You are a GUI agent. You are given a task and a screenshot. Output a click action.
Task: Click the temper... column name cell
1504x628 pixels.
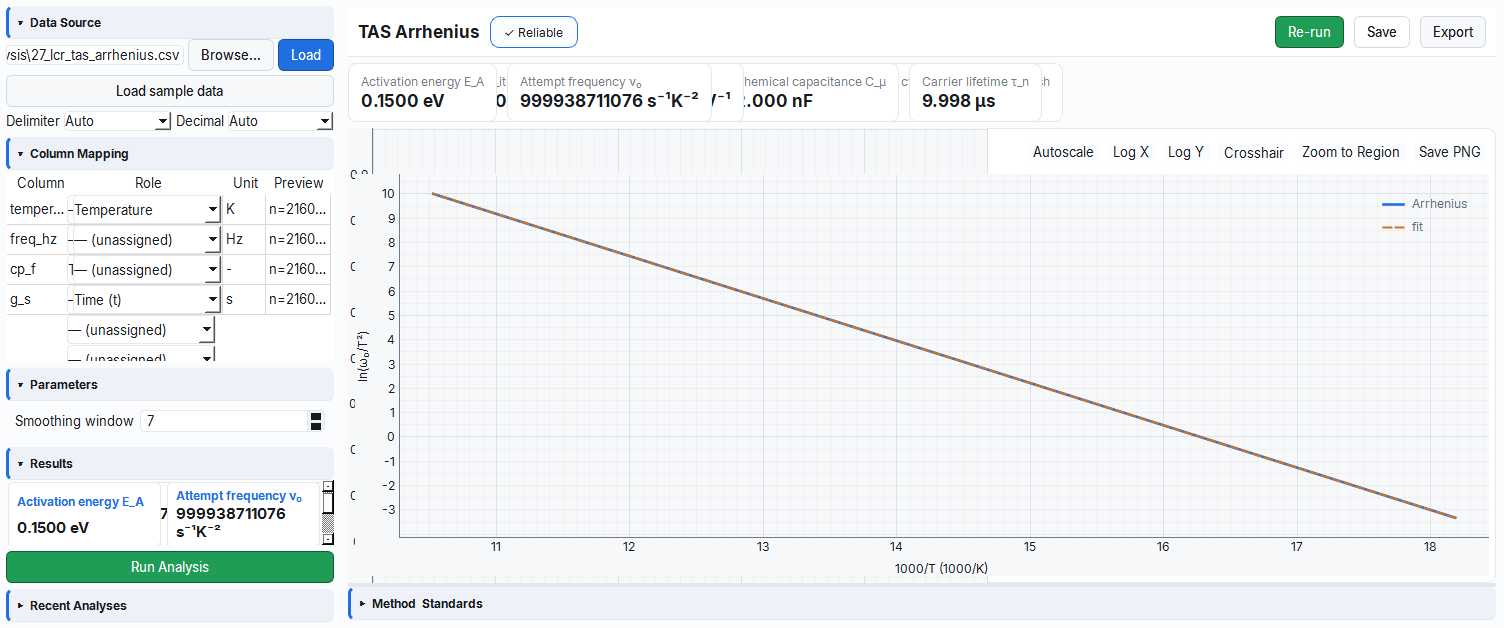point(37,210)
